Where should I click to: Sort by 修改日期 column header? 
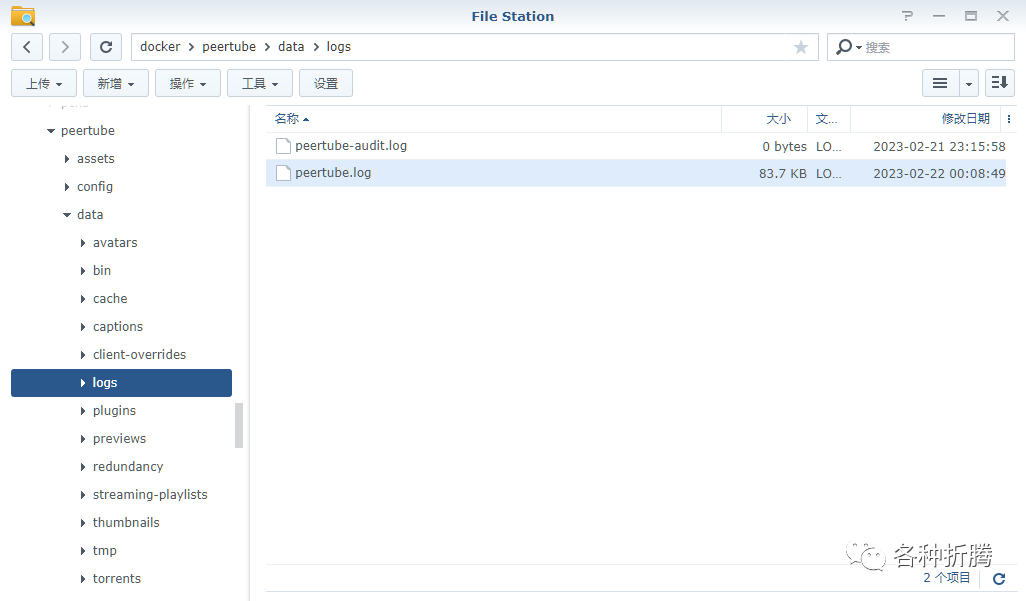pyautogui.click(x=966, y=118)
